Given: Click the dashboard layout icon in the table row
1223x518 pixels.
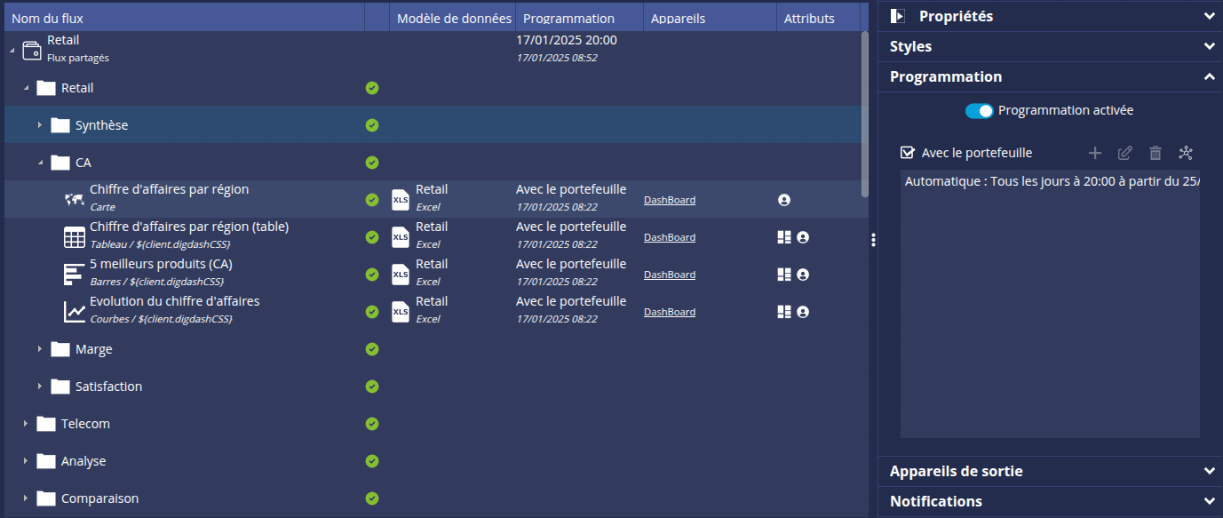Looking at the screenshot, I should coord(784,237).
